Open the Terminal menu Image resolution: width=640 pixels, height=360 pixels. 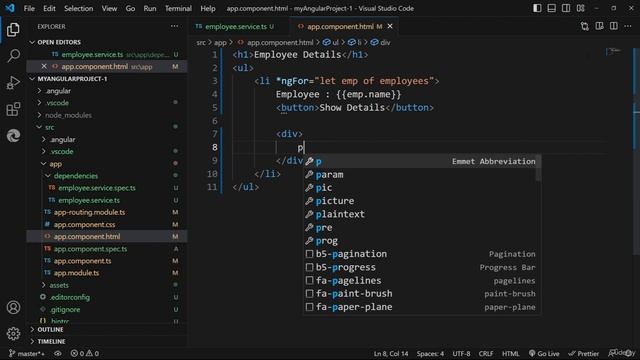pos(178,8)
